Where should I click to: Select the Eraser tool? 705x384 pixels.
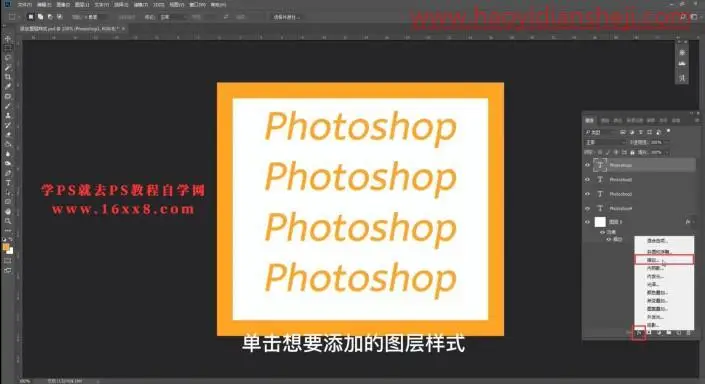point(8,134)
